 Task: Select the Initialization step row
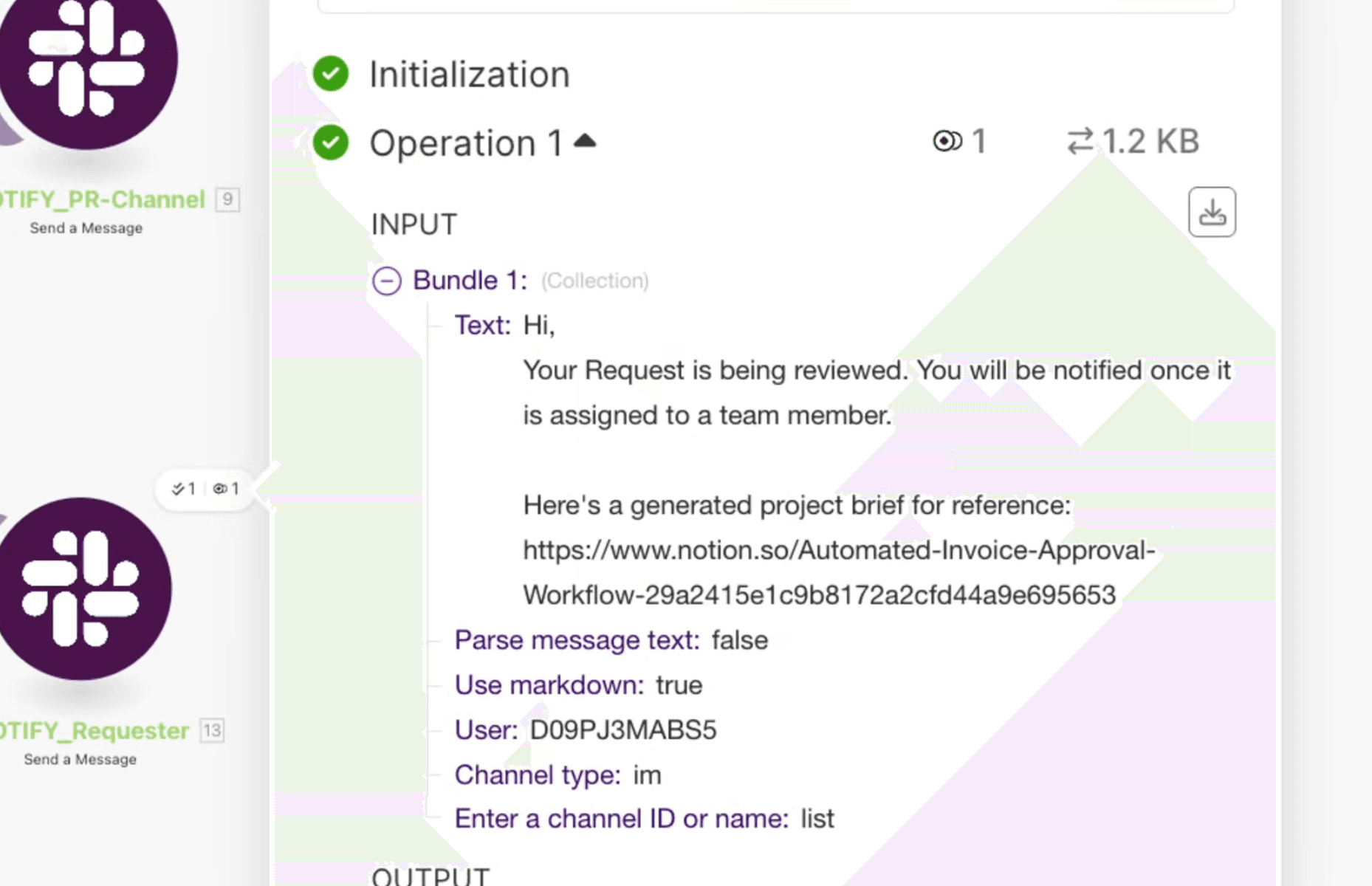click(x=470, y=75)
